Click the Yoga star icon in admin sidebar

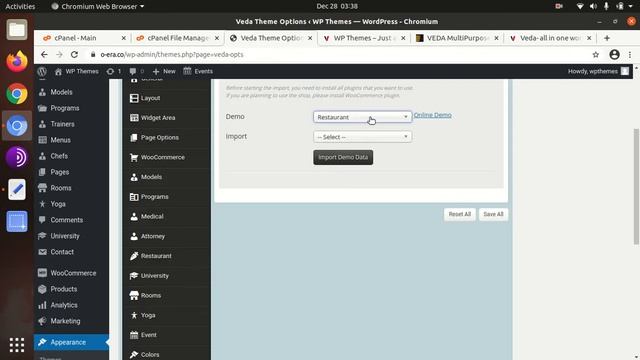42,204
